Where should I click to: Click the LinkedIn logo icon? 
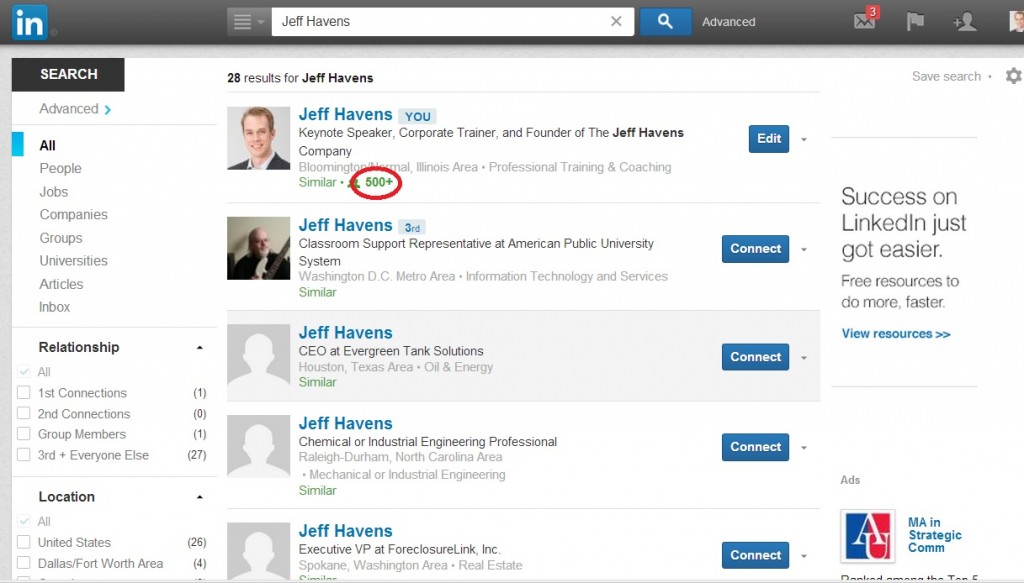[x=29, y=22]
